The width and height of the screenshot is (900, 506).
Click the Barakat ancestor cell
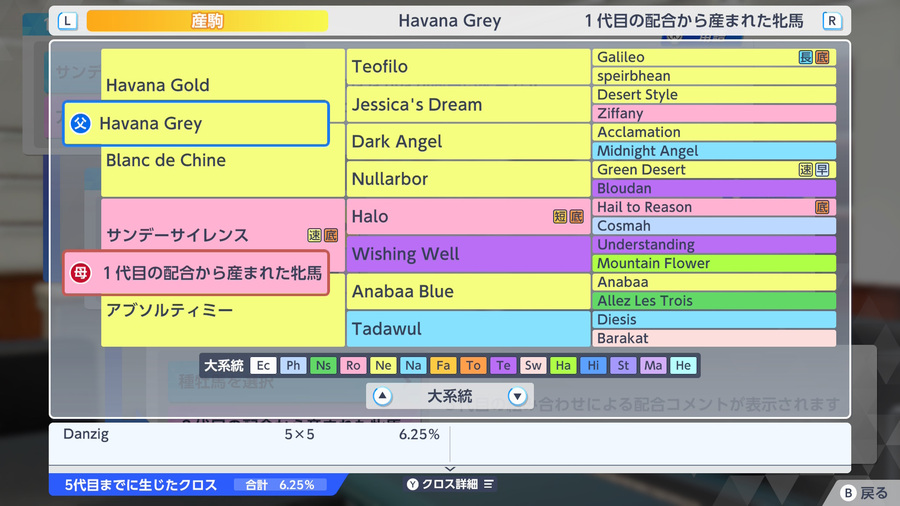pyautogui.click(x=714, y=338)
